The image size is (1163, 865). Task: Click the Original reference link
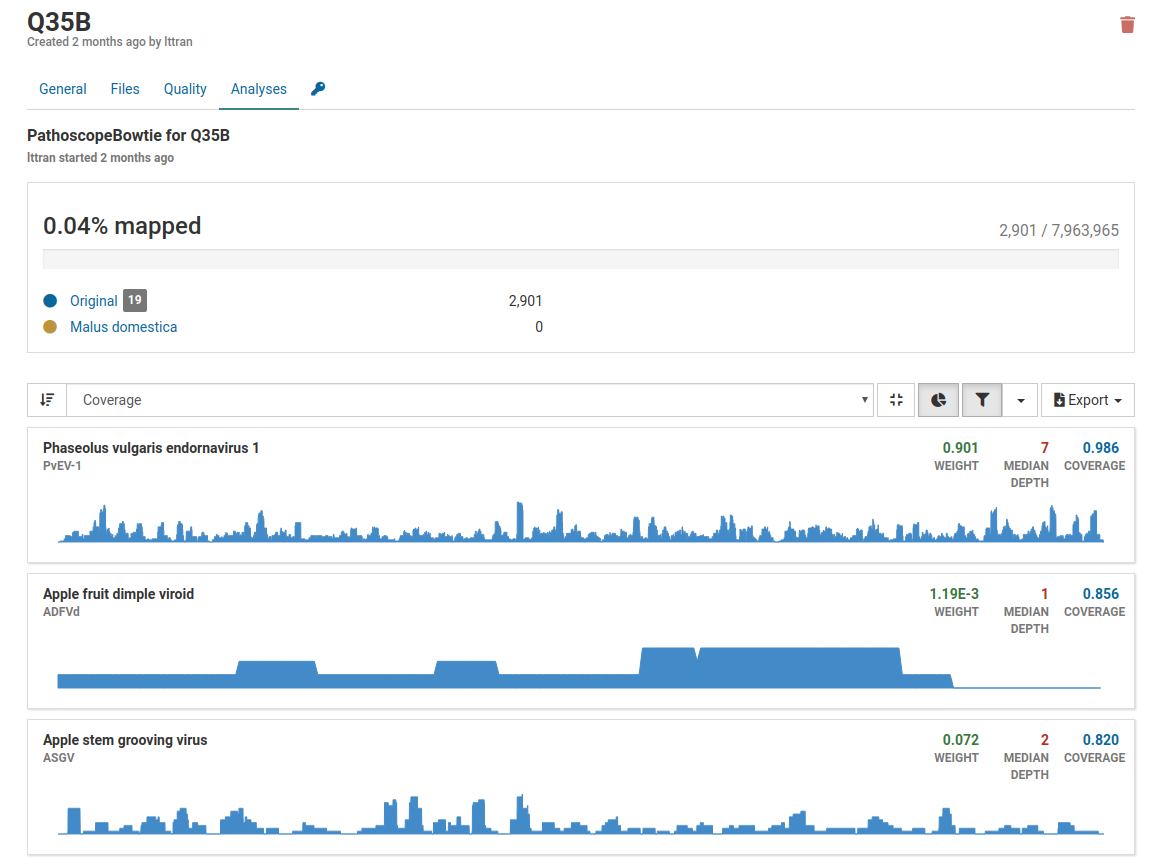[x=94, y=301]
